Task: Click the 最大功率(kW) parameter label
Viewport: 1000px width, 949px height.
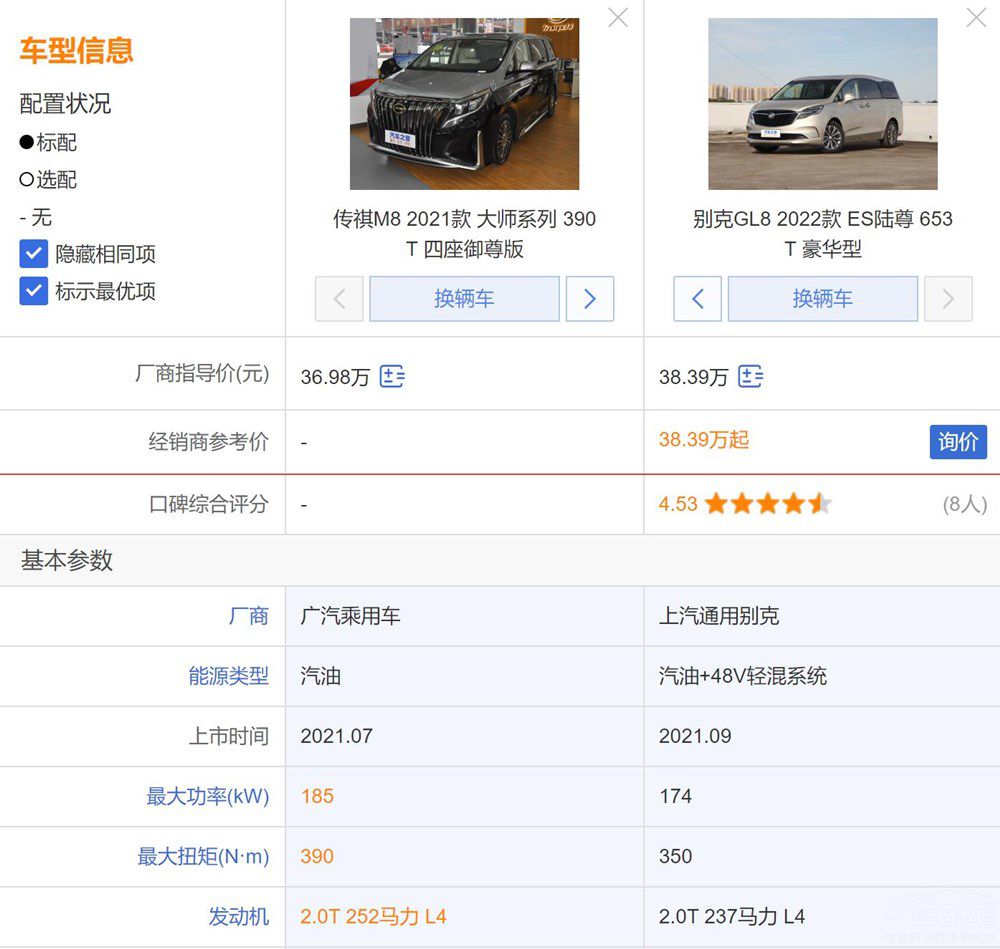Action: tap(207, 796)
